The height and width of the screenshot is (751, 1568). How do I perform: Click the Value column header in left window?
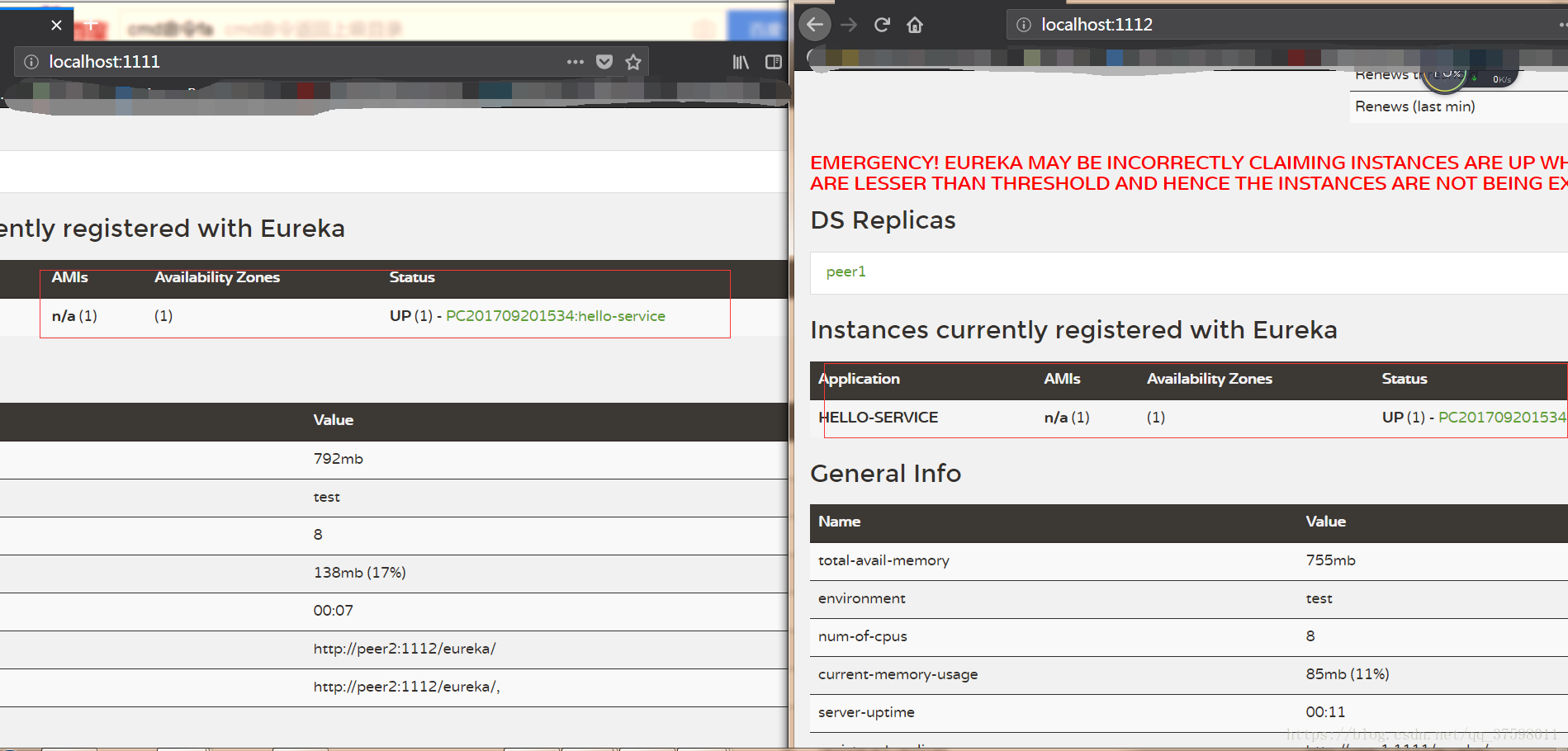point(334,420)
